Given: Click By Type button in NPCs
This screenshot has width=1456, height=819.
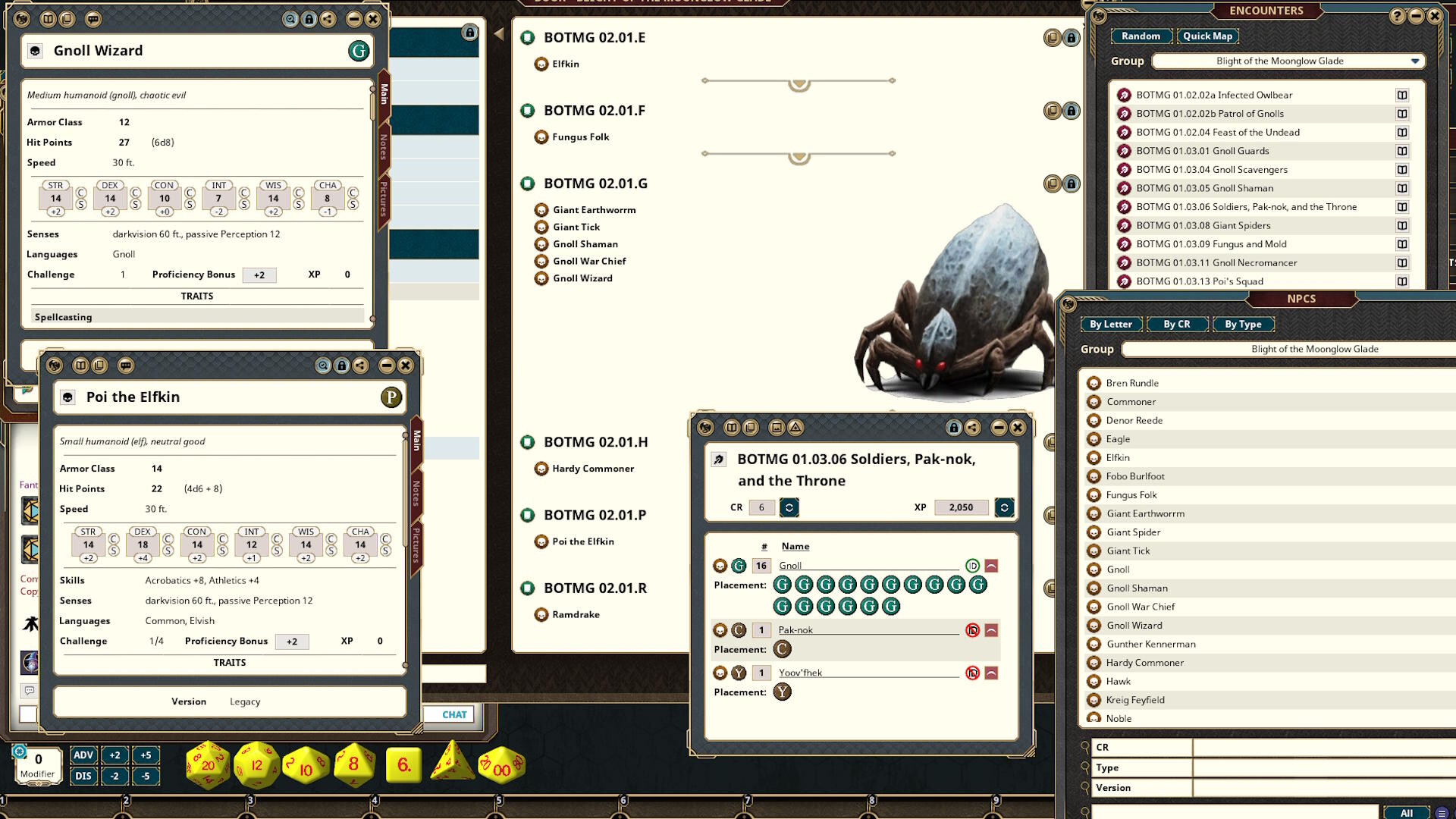Looking at the screenshot, I should (x=1243, y=324).
